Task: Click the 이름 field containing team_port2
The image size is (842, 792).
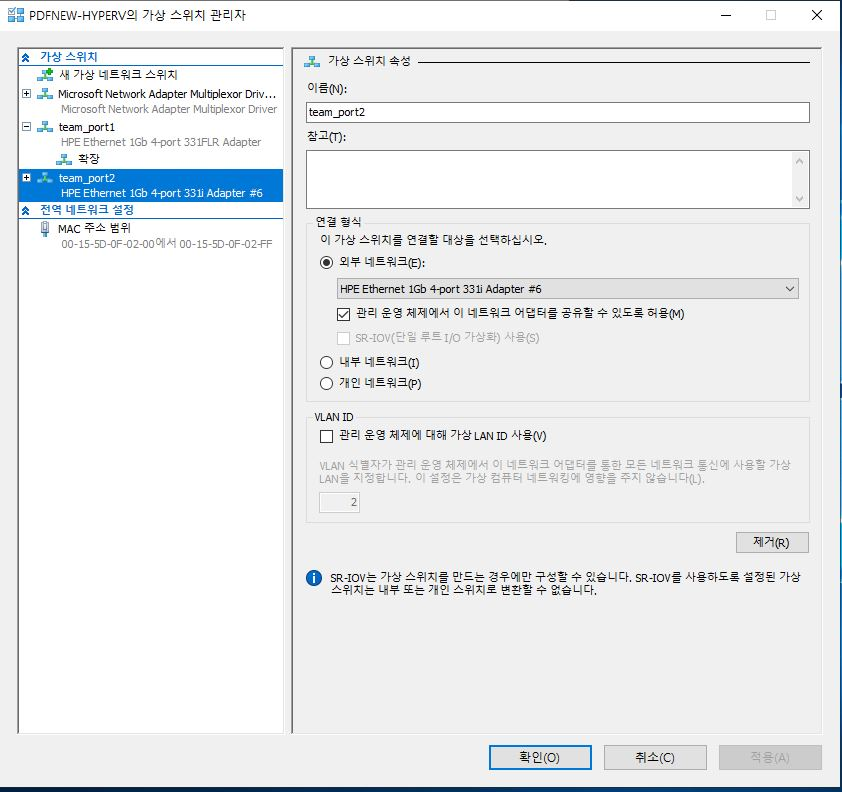Action: point(558,112)
